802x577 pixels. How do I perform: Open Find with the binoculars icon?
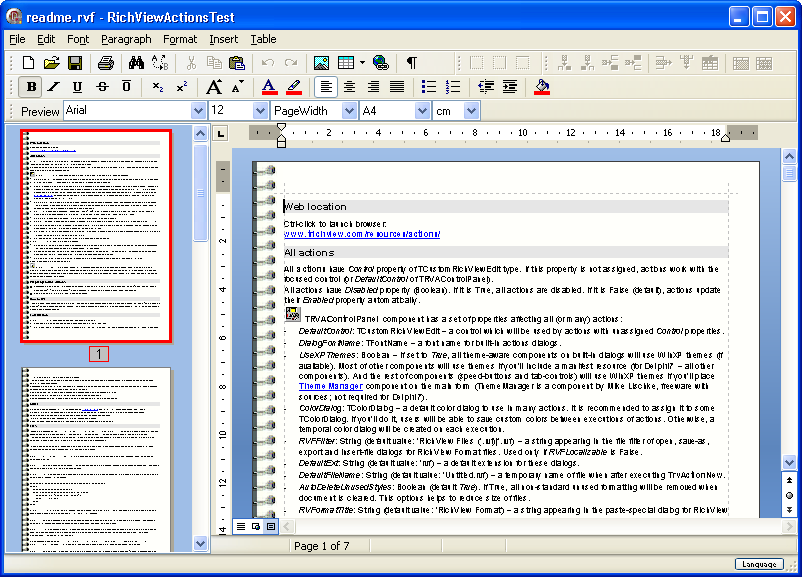(x=136, y=63)
